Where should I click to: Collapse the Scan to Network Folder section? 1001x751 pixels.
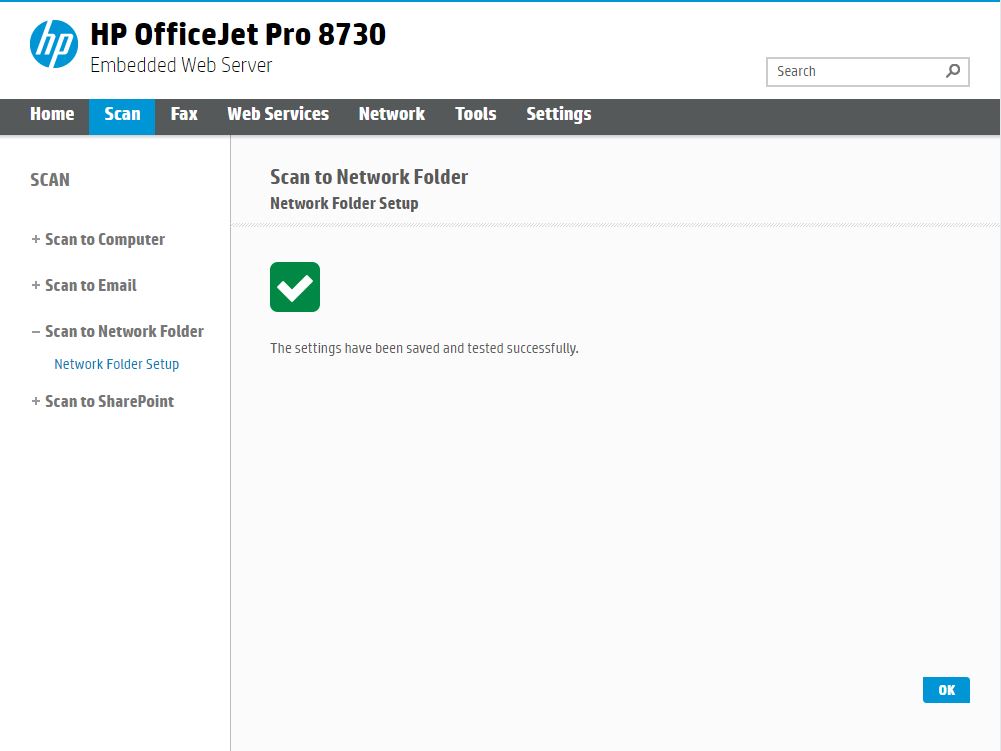coord(117,331)
